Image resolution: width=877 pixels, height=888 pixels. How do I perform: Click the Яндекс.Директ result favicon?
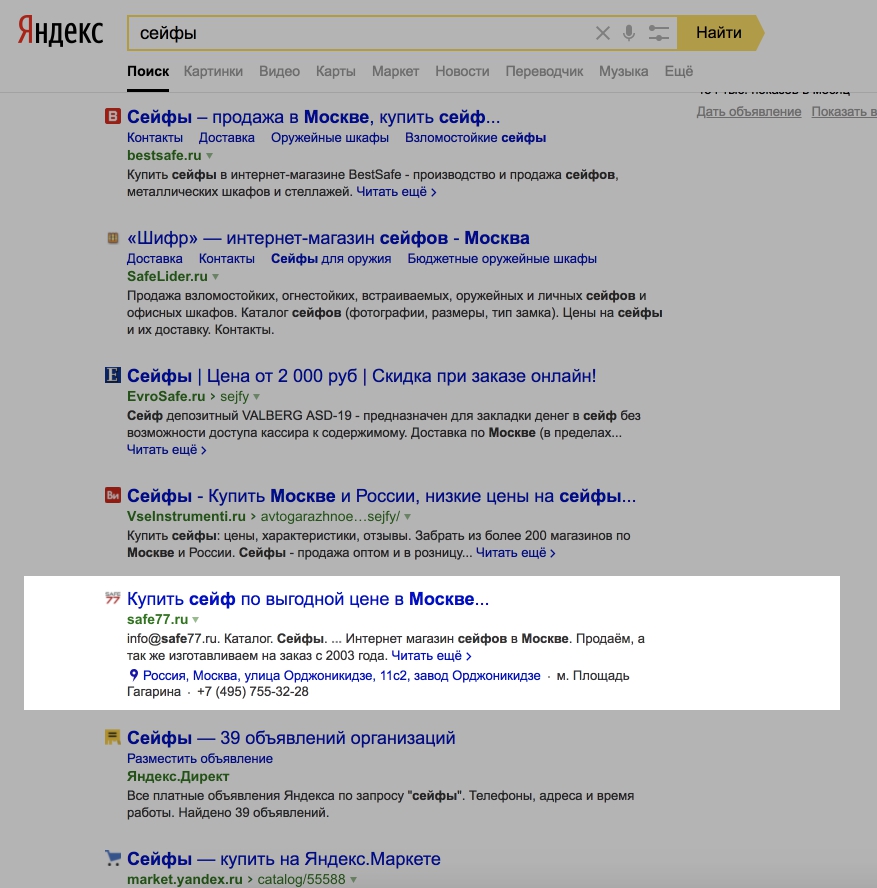pos(113,737)
